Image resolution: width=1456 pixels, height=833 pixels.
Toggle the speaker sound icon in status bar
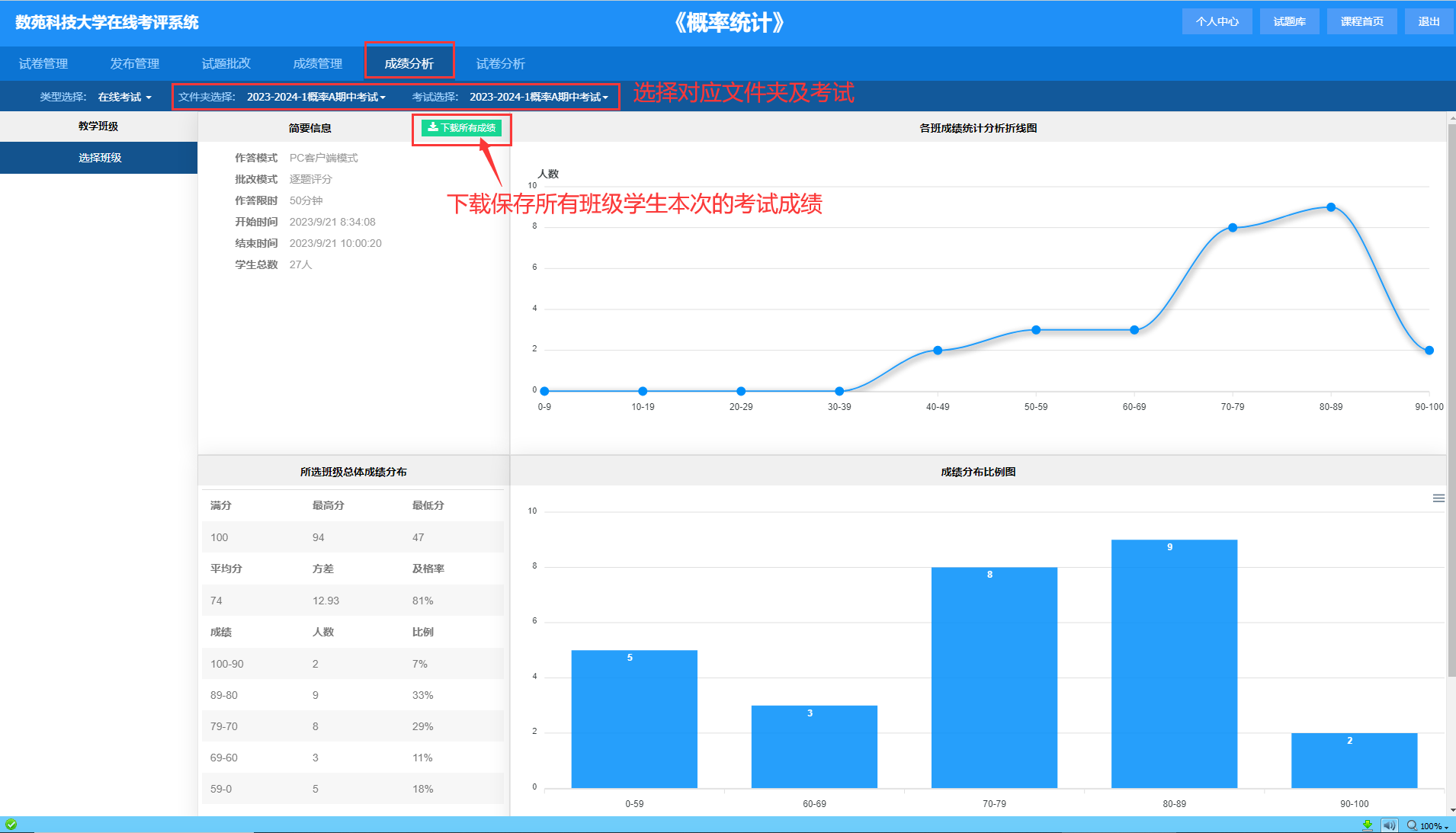coord(1390,825)
